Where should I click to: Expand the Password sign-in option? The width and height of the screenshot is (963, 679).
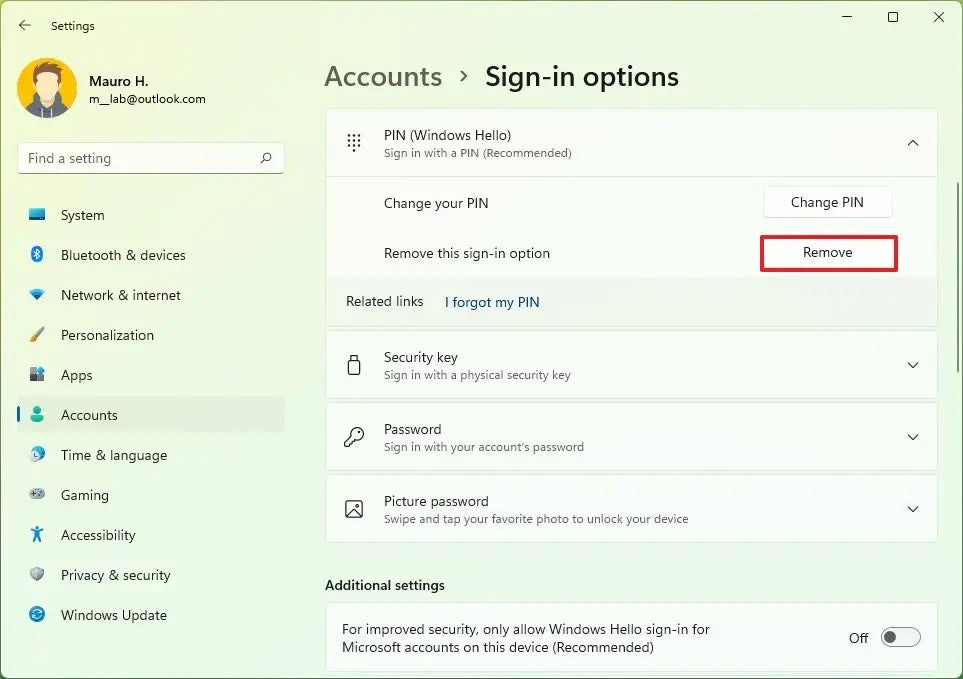[912, 437]
